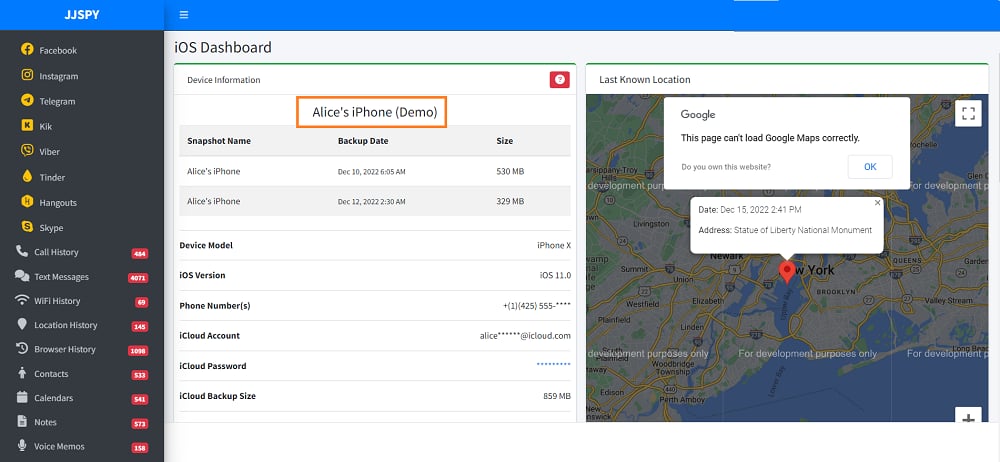Open Tinder menu item
Viewport: 1000px width, 462px height.
(x=52, y=177)
